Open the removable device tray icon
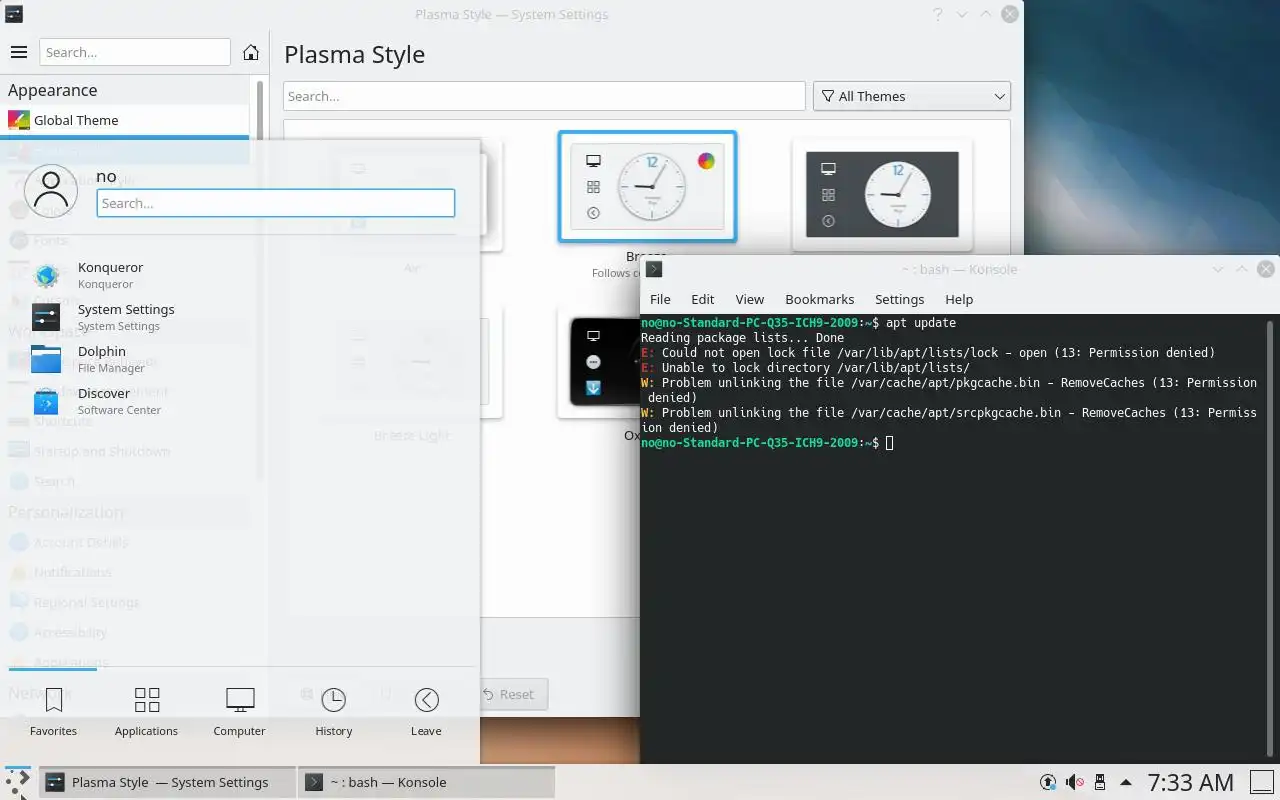1280x800 pixels. tap(1100, 782)
